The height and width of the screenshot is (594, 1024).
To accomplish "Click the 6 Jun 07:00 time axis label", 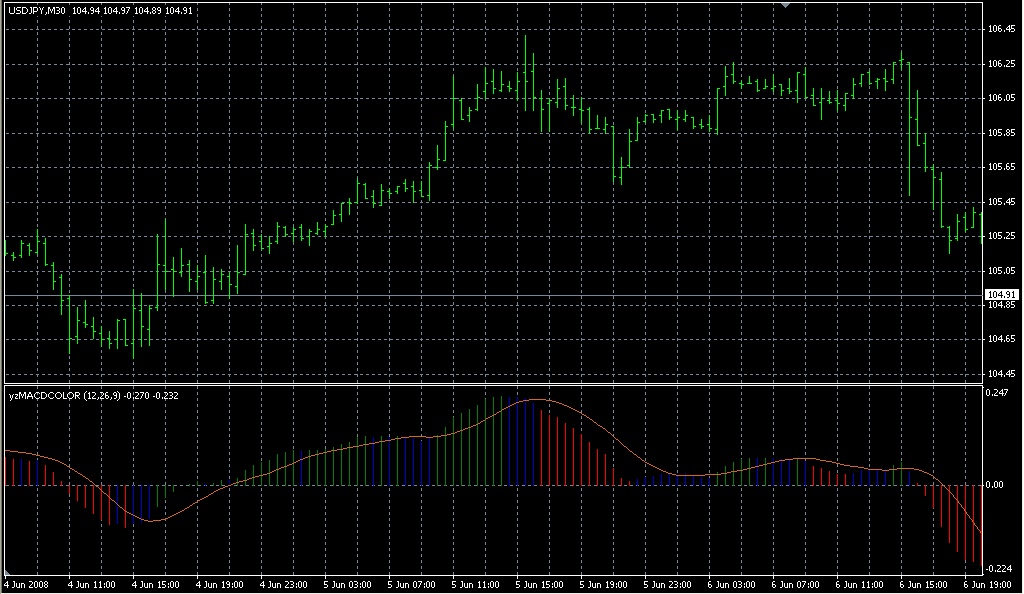I will (794, 584).
